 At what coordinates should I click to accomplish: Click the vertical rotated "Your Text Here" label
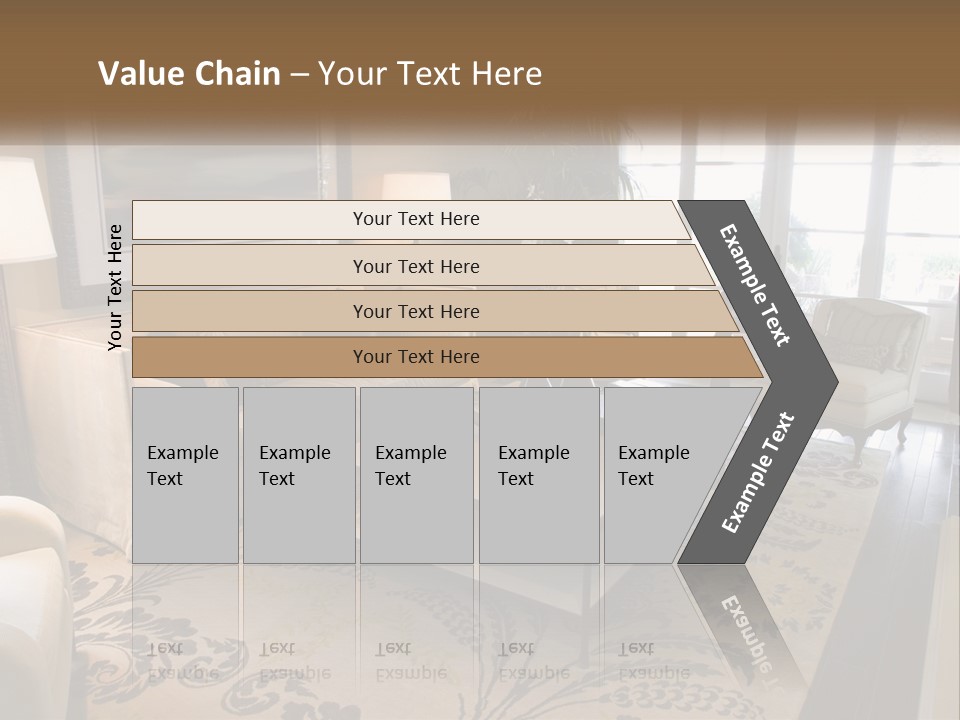point(115,287)
